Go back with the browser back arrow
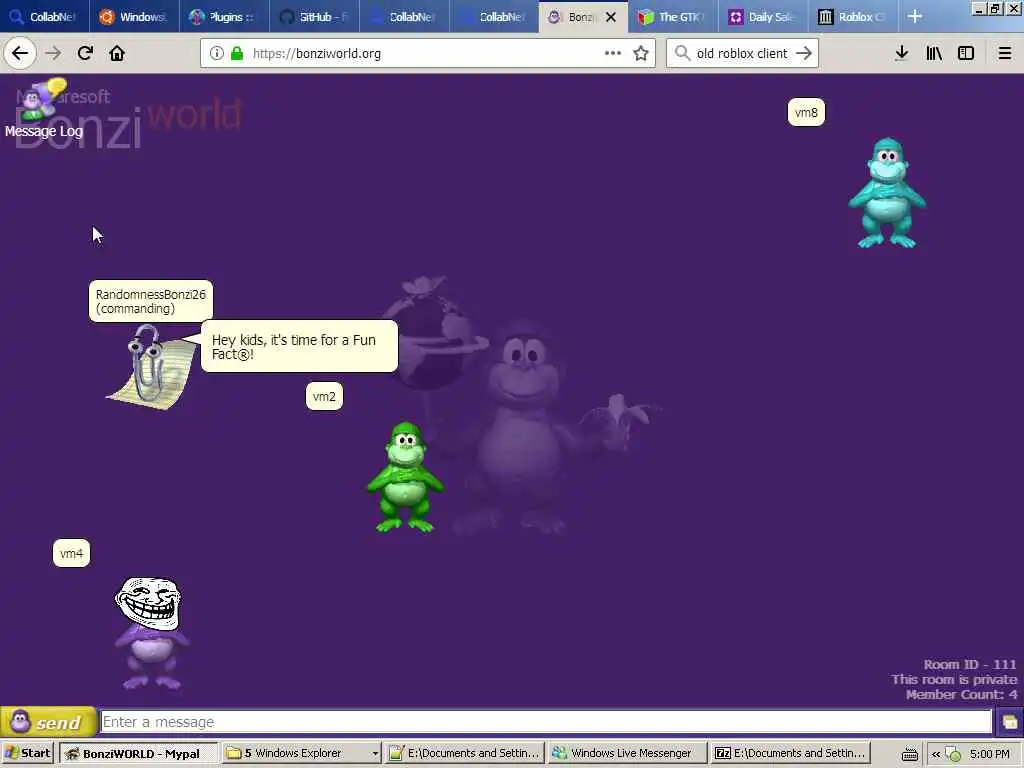 (x=20, y=53)
